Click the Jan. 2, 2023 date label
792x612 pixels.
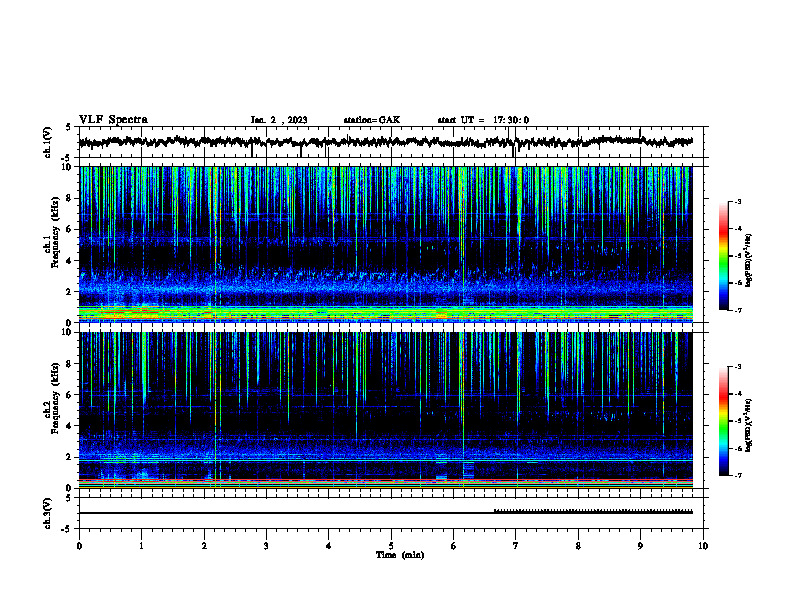point(279,120)
